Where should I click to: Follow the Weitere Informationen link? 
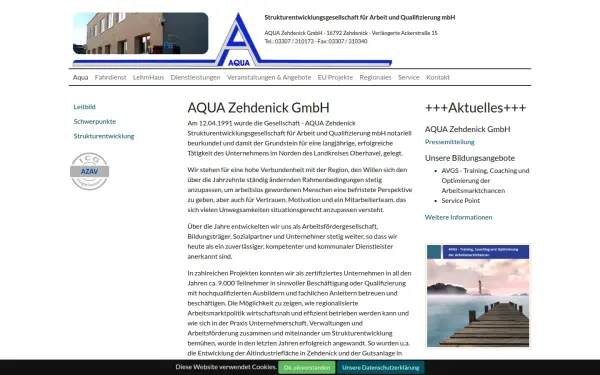[458, 217]
